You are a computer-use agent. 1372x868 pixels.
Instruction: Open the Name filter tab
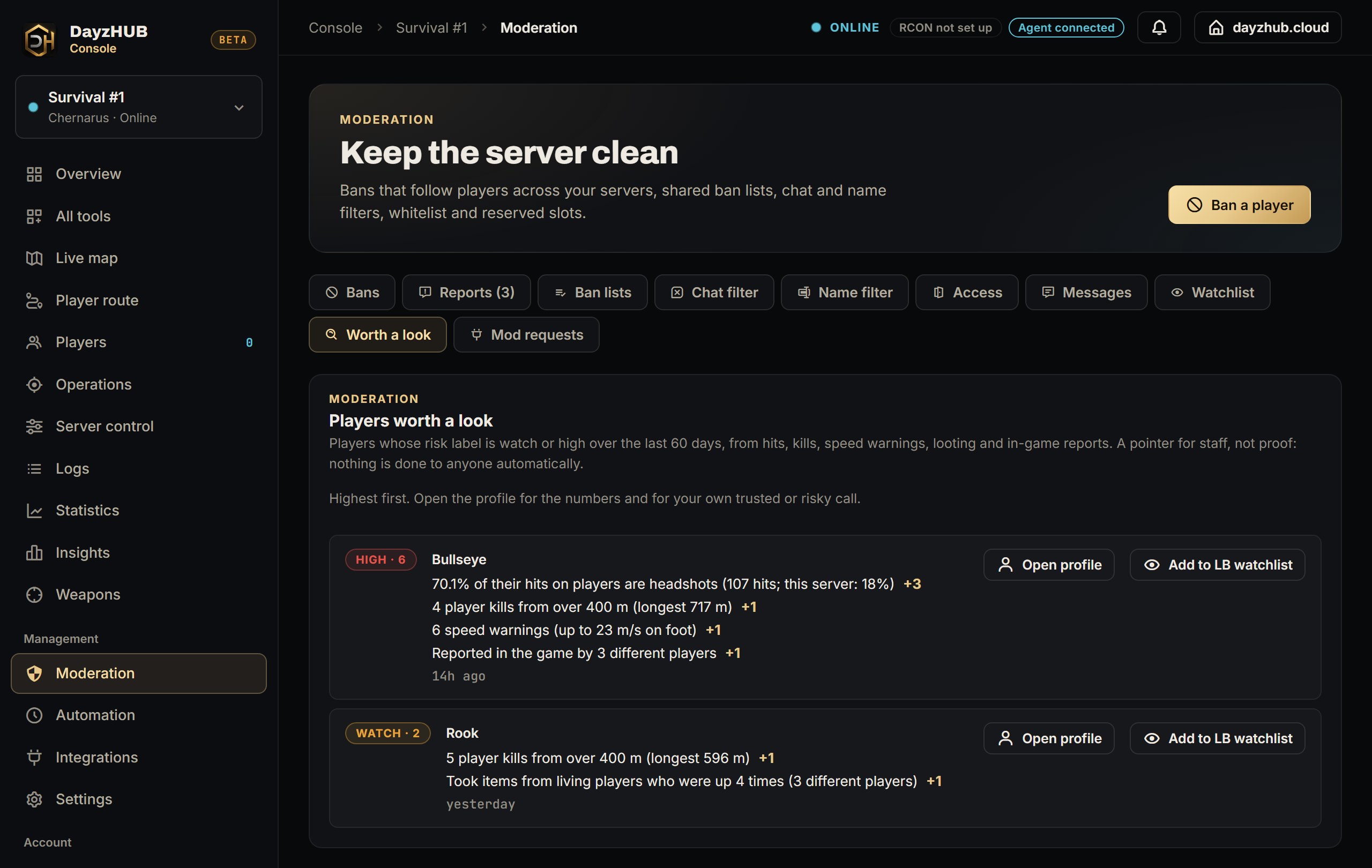(x=845, y=292)
